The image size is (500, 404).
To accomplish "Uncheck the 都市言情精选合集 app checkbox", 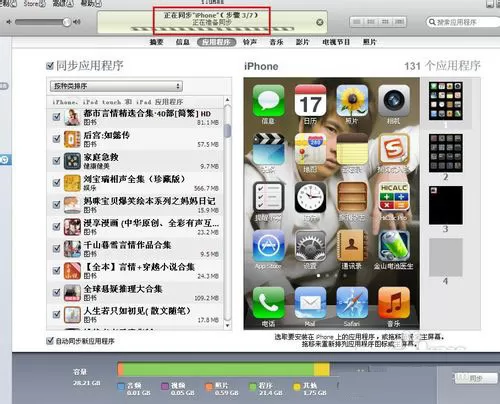I will point(57,117).
